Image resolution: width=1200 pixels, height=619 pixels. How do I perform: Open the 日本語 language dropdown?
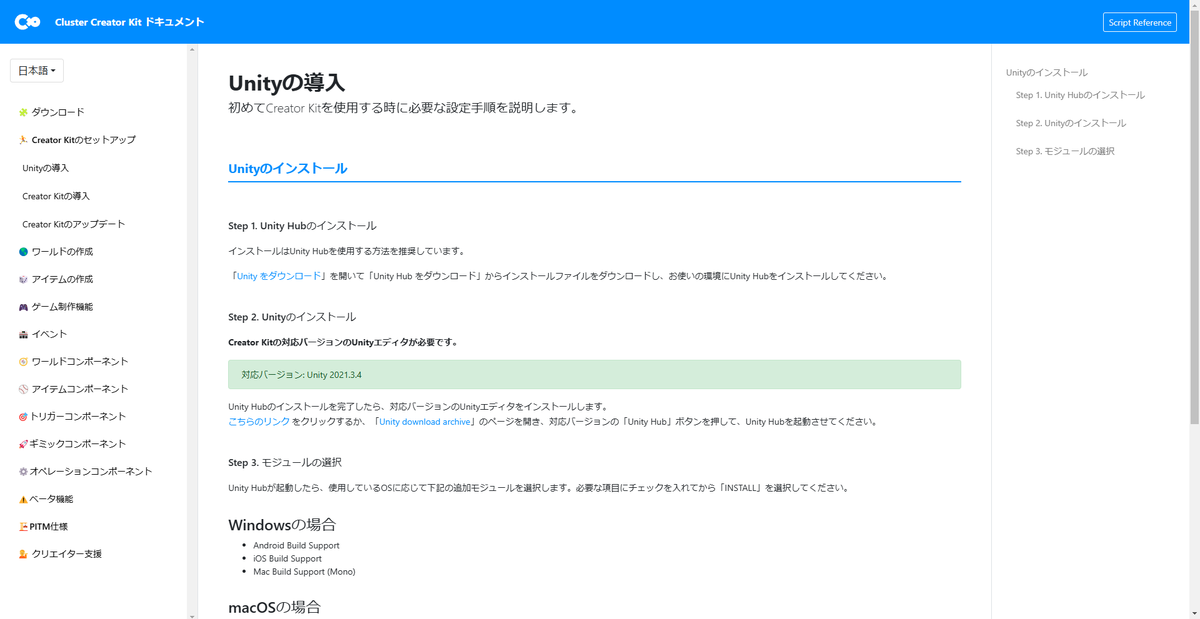(37, 71)
